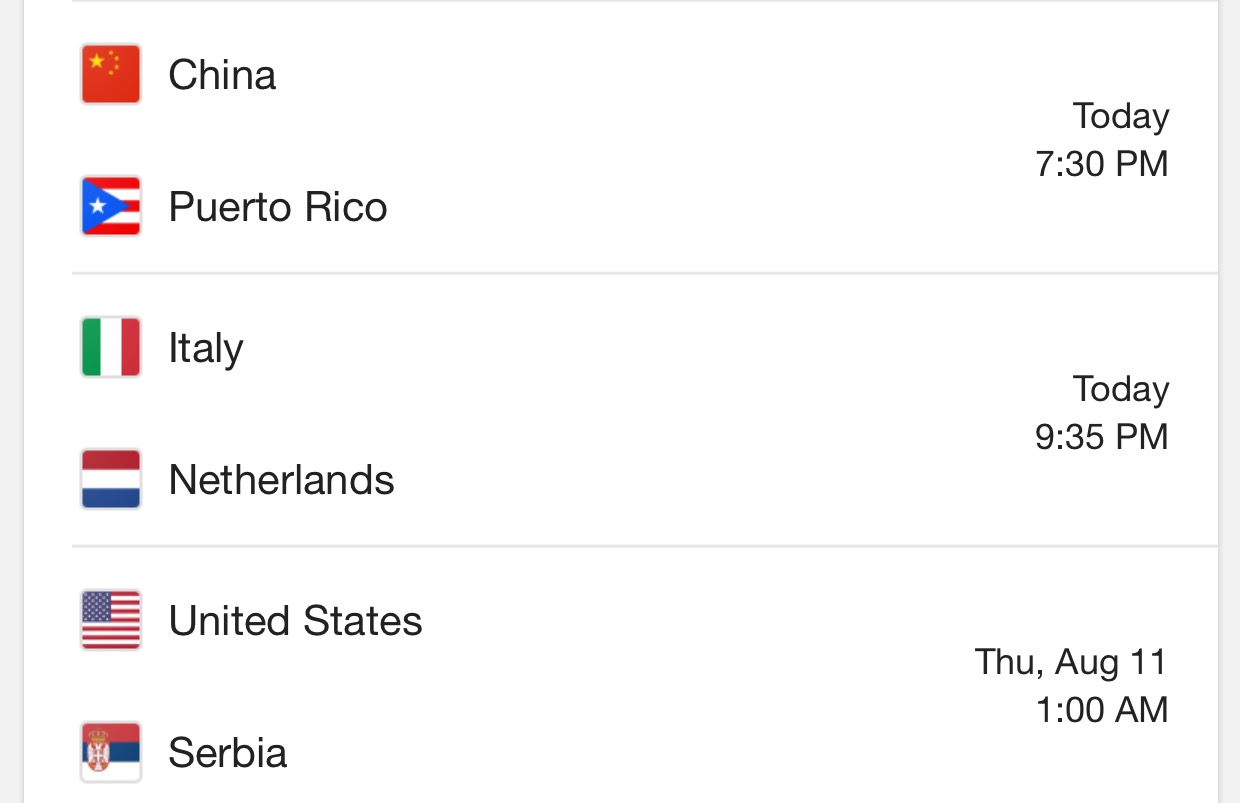Click the 1:00 AM match time
This screenshot has height=803, width=1240.
[1101, 710]
